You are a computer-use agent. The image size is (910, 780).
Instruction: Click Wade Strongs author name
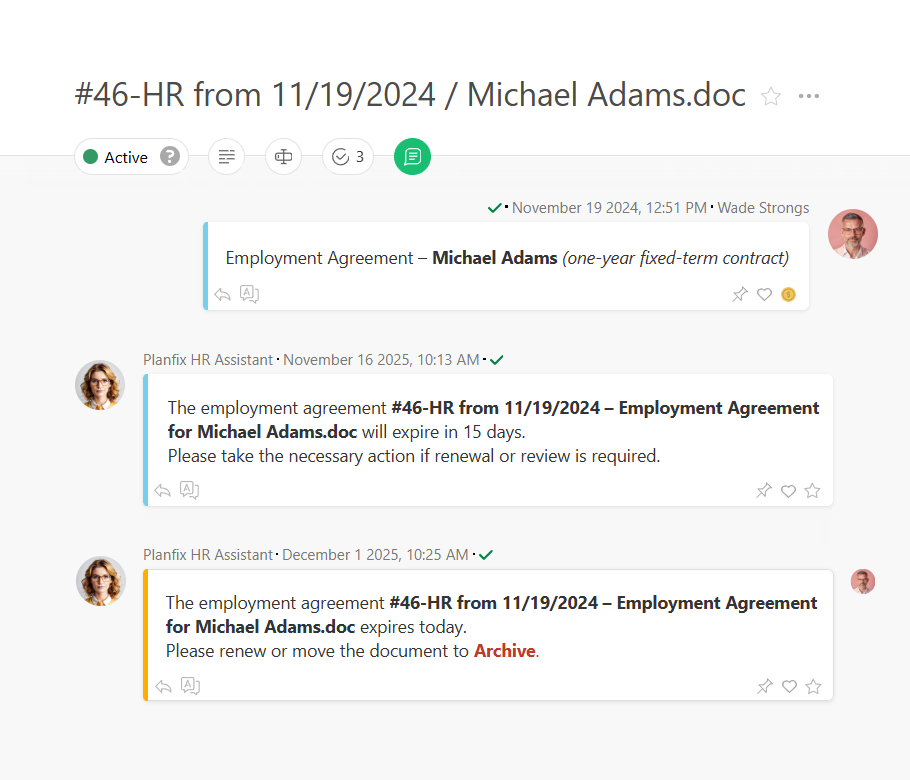763,207
